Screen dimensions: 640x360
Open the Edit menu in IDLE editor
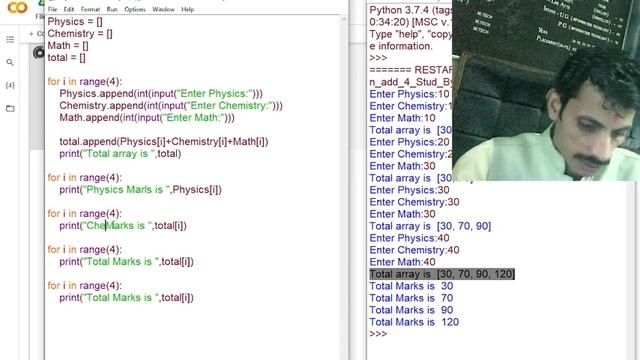(x=69, y=9)
